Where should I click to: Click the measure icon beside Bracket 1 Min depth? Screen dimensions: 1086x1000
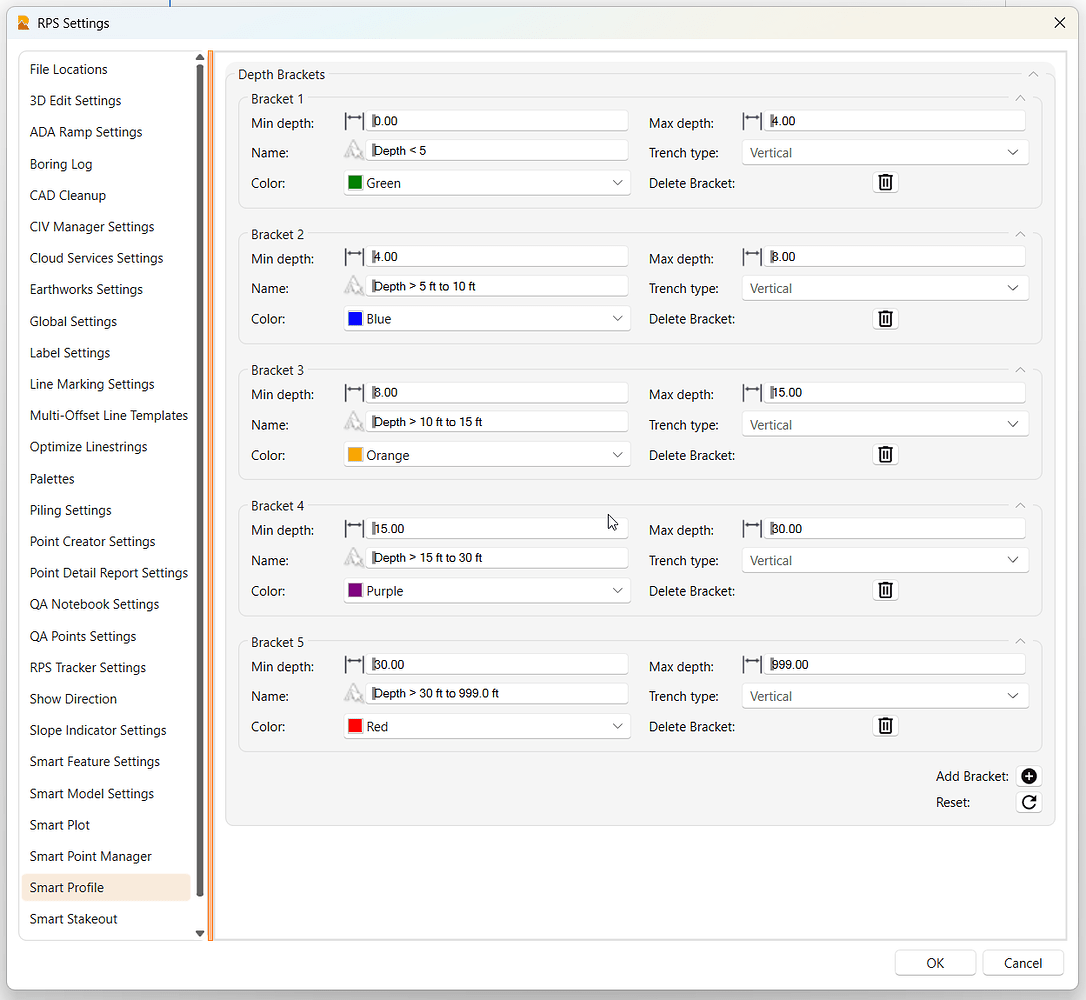[x=354, y=121]
